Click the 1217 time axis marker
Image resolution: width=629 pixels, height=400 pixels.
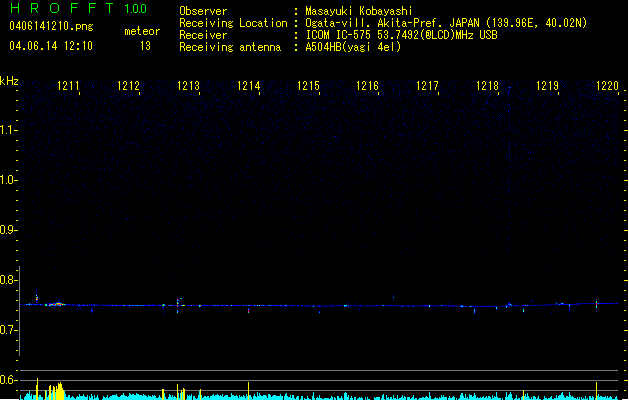click(427, 86)
